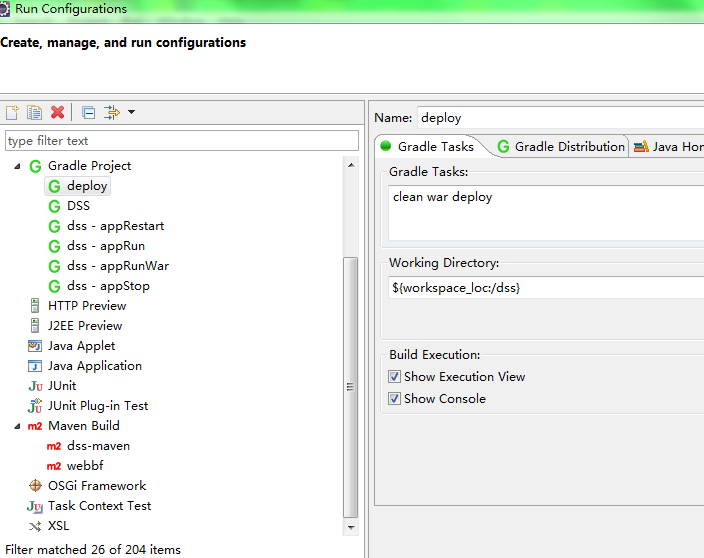Click the Maven Build m2 icon
This screenshot has width=704, height=558.
35,426
